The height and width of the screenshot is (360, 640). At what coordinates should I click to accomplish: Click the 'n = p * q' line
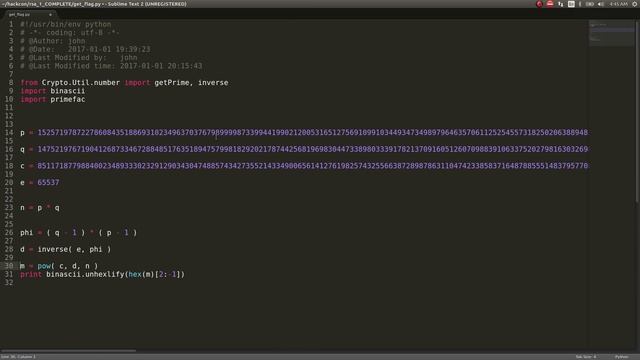pos(40,208)
